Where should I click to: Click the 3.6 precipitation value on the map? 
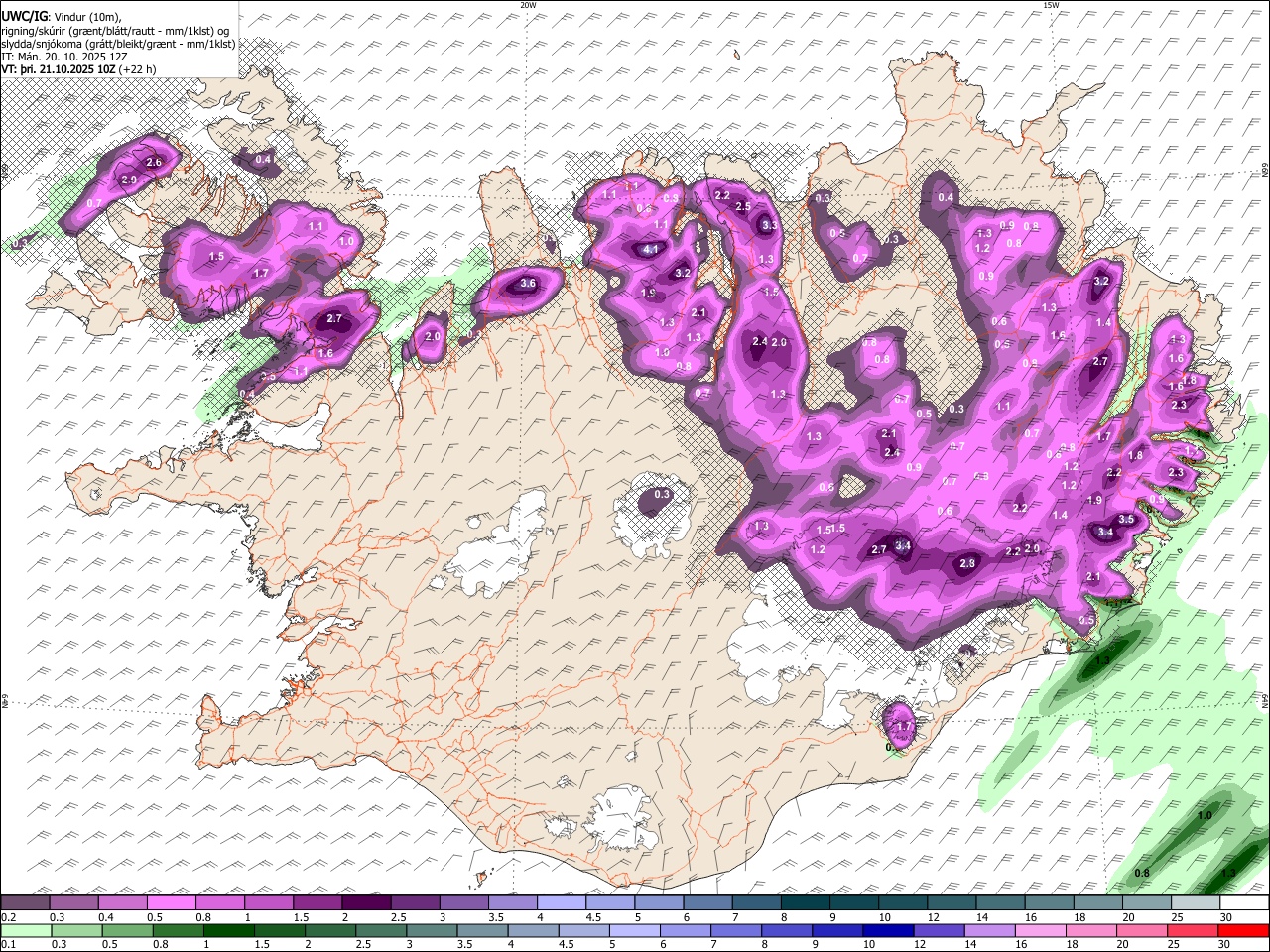[528, 284]
